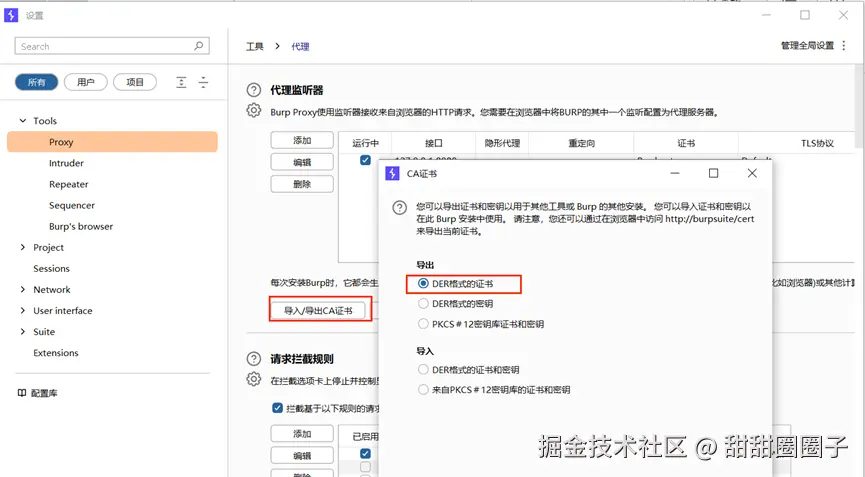Image resolution: width=865 pixels, height=477 pixels.
Task: Click 编辑 button for interception rules
Action: tap(302, 455)
